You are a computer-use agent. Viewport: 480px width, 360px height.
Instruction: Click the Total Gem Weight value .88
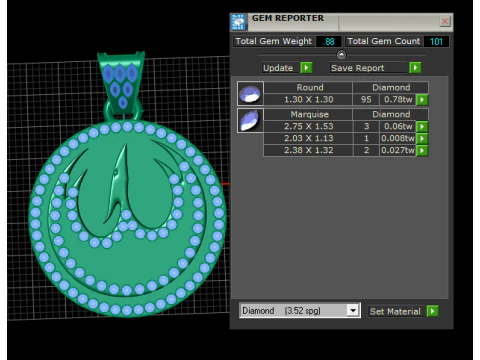(329, 41)
